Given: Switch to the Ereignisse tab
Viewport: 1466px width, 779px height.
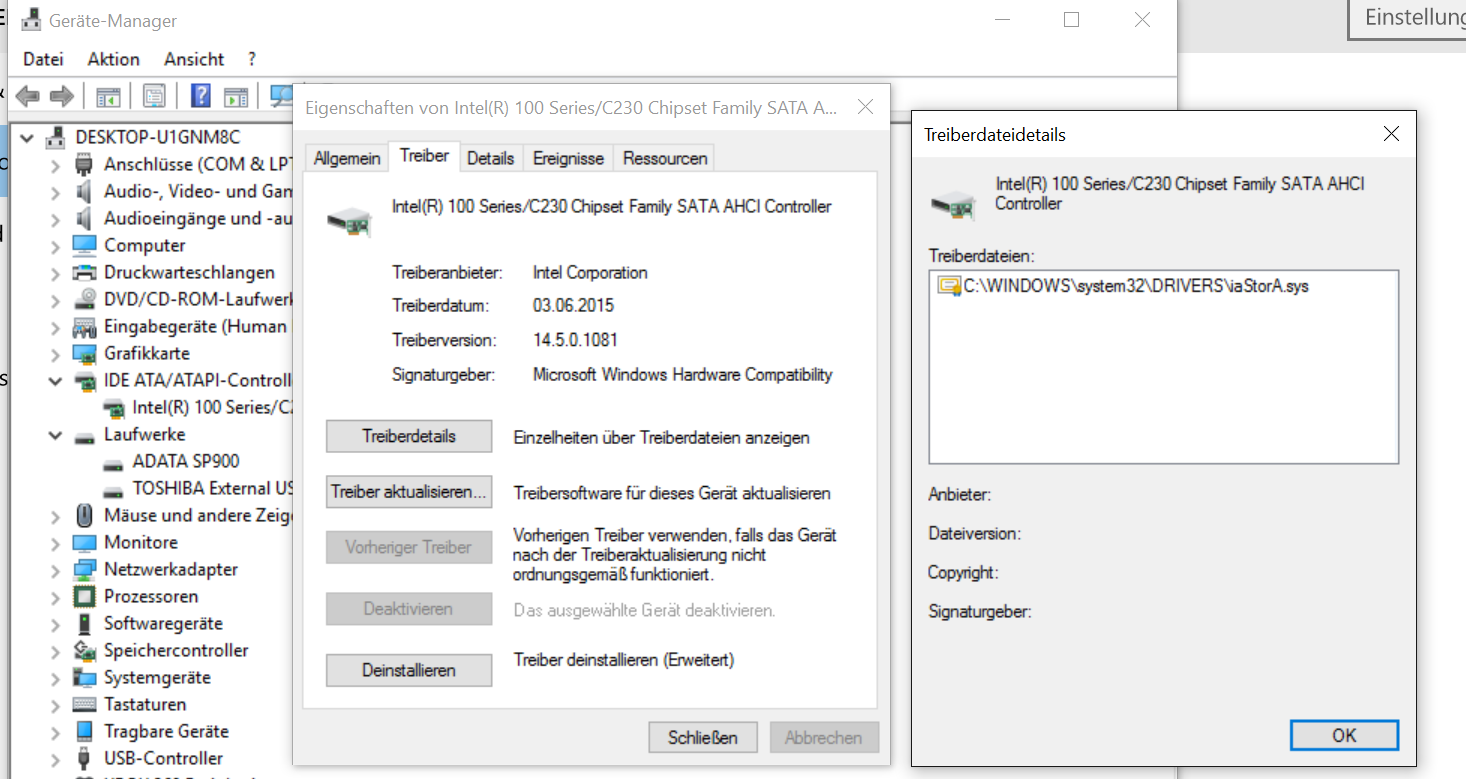Looking at the screenshot, I should [568, 158].
